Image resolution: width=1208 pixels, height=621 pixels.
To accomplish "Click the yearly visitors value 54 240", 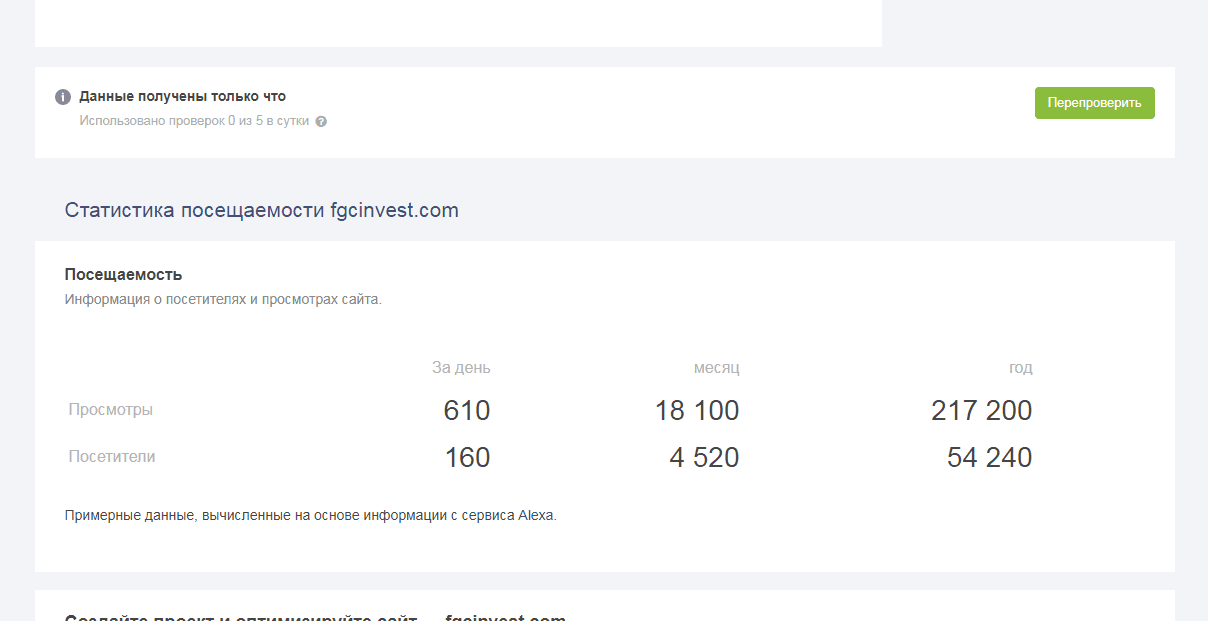I will click(989, 458).
